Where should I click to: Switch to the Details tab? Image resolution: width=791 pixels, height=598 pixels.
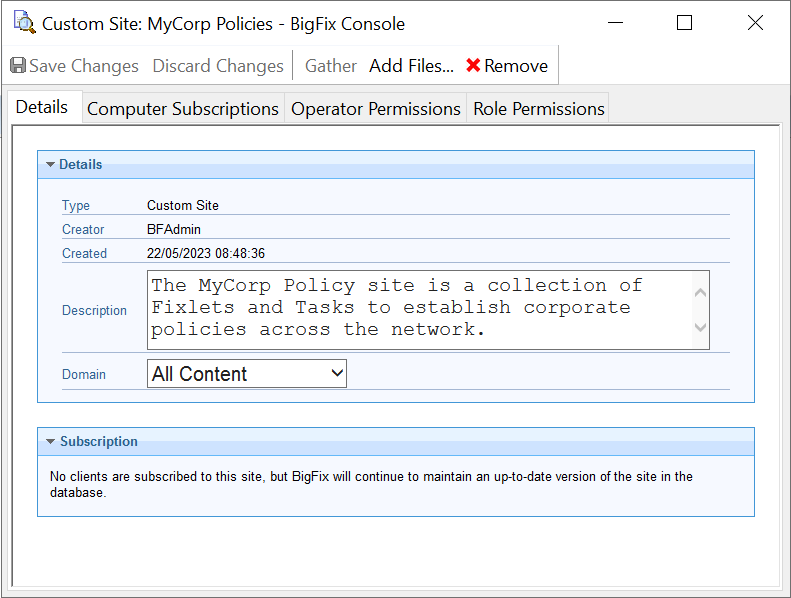pyautogui.click(x=42, y=107)
